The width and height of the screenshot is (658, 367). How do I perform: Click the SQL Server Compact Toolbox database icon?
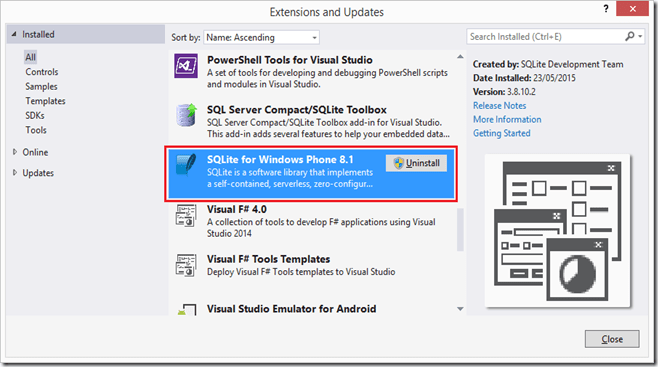point(186,115)
